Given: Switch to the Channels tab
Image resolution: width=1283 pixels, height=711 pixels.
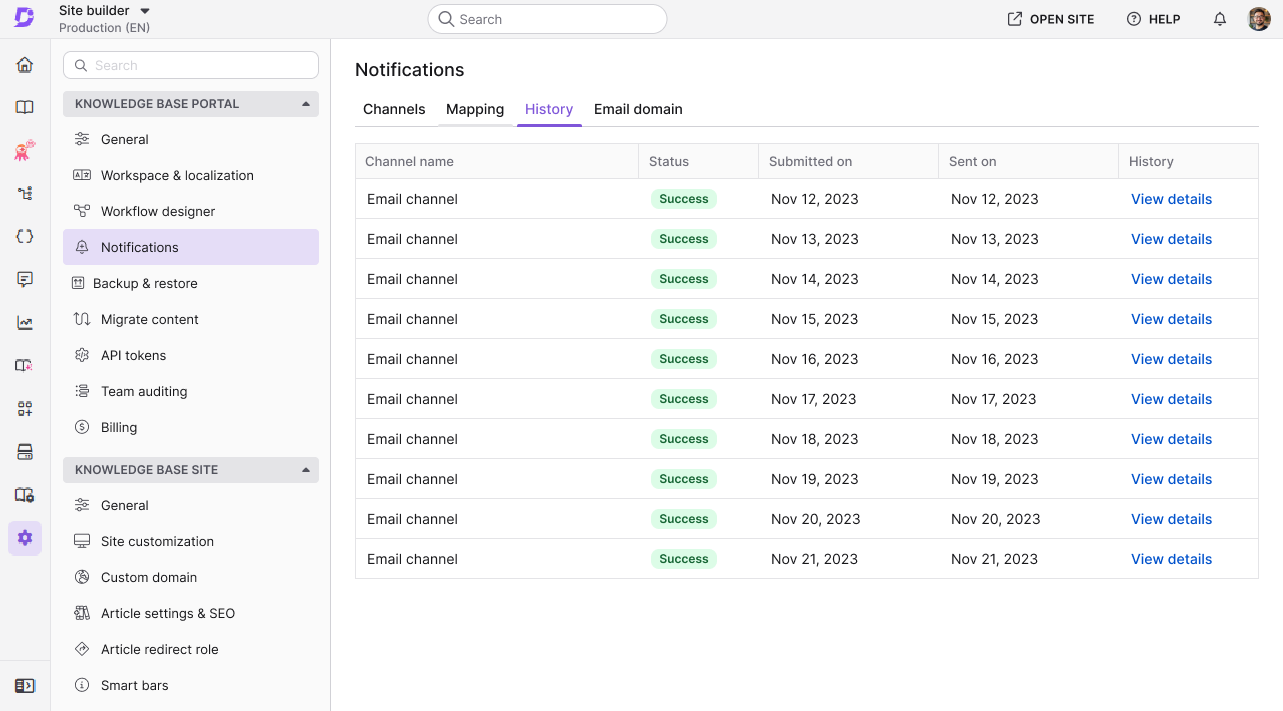Looking at the screenshot, I should [x=394, y=109].
